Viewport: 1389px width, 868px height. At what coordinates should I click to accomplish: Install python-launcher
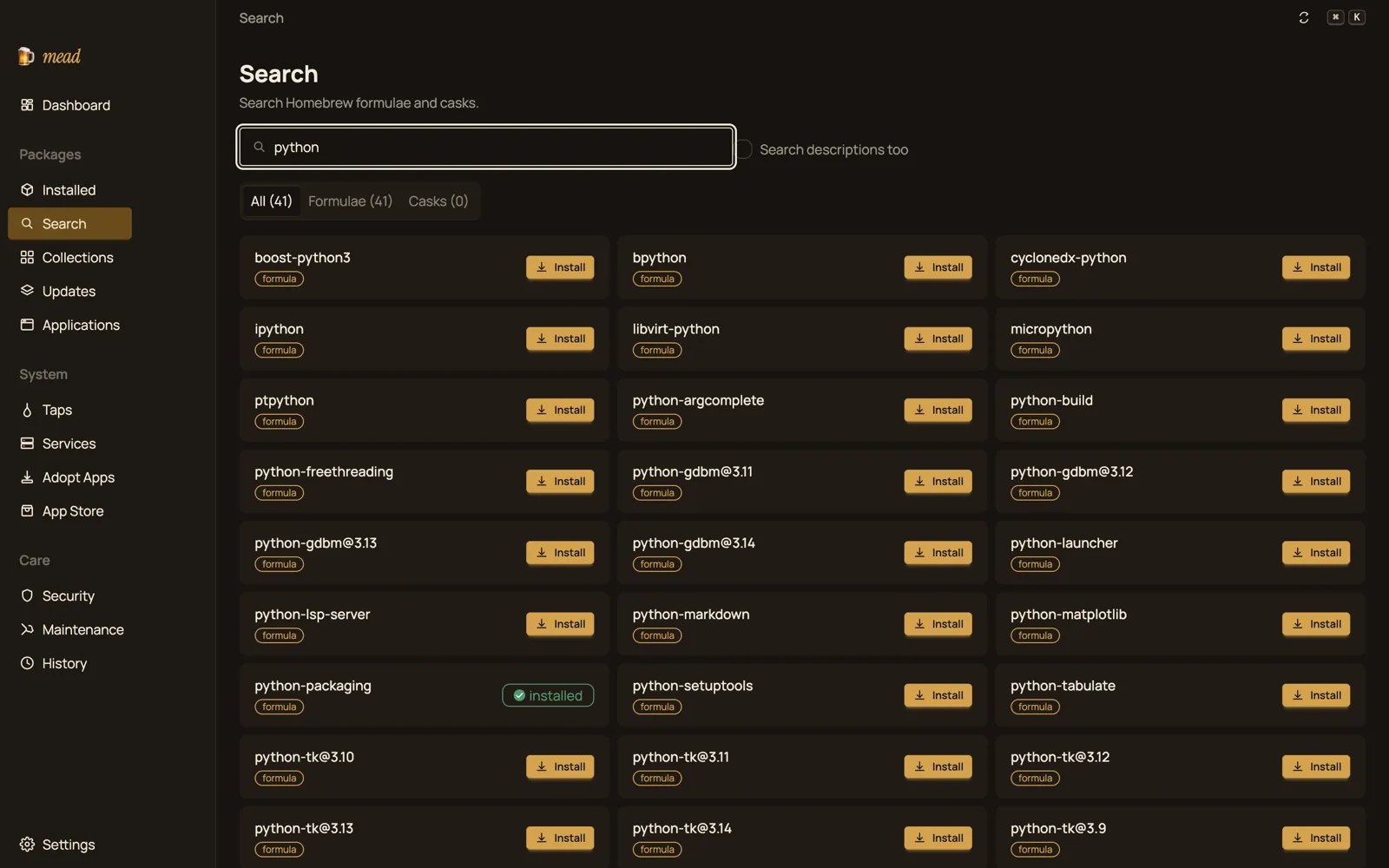coord(1316,552)
